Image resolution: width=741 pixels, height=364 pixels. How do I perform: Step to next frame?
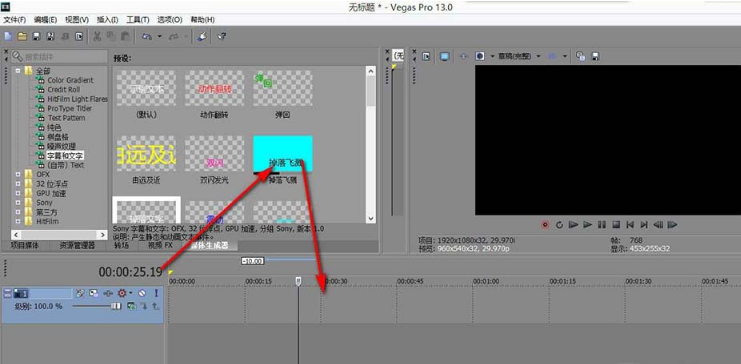coord(672,225)
